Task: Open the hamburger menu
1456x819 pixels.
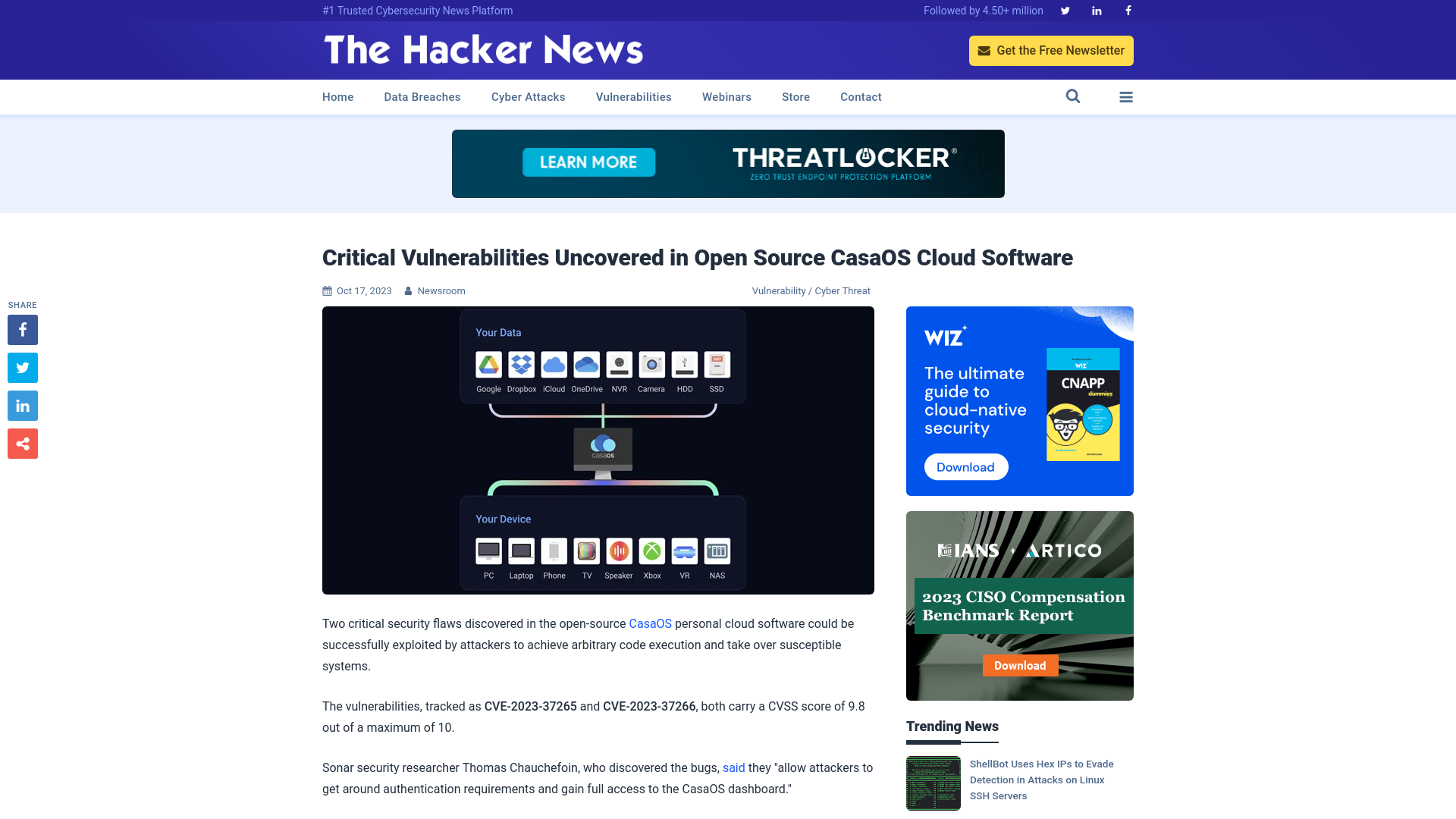Action: tap(1126, 96)
